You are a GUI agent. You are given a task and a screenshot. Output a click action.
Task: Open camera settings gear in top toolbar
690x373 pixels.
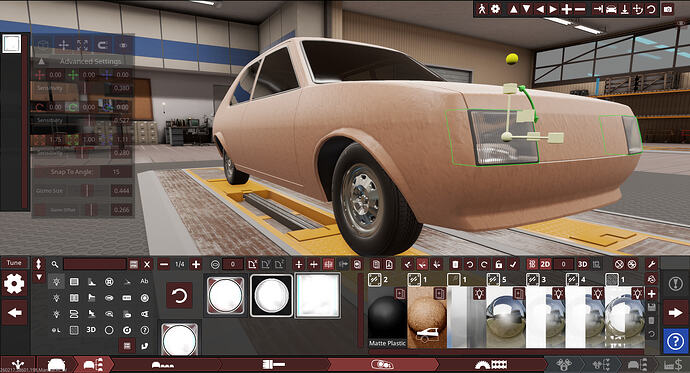495,9
